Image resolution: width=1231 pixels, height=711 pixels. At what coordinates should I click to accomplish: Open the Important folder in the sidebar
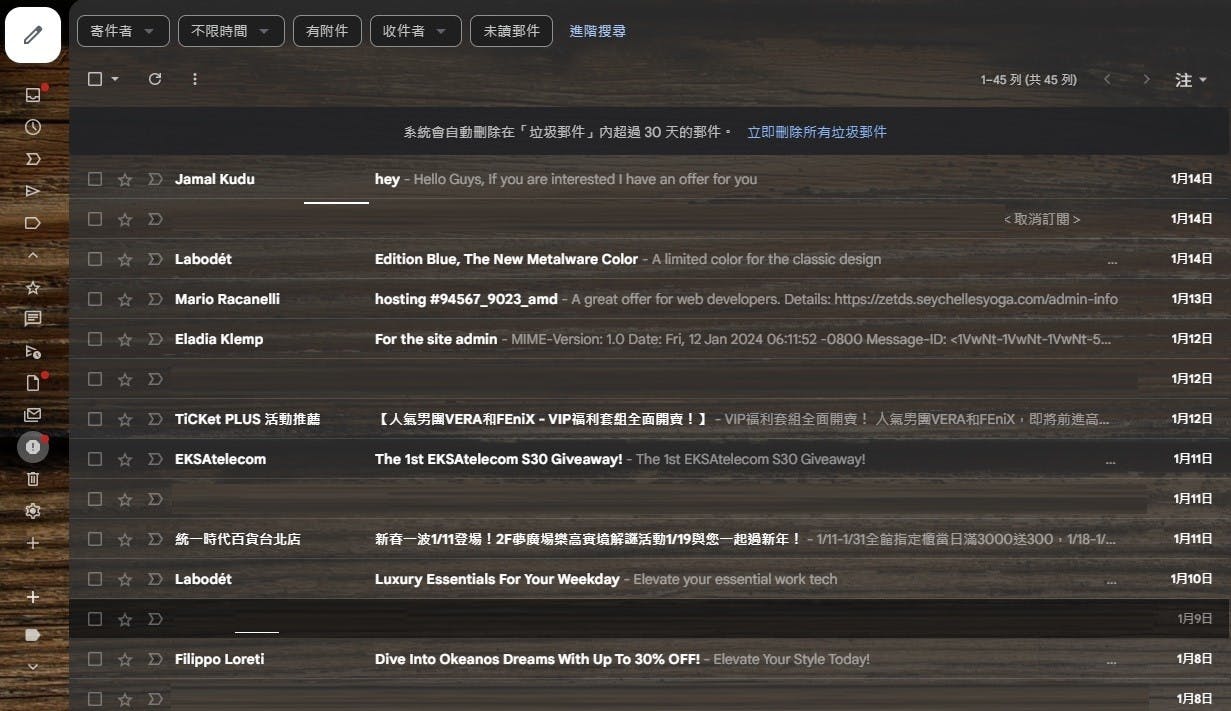pos(33,159)
